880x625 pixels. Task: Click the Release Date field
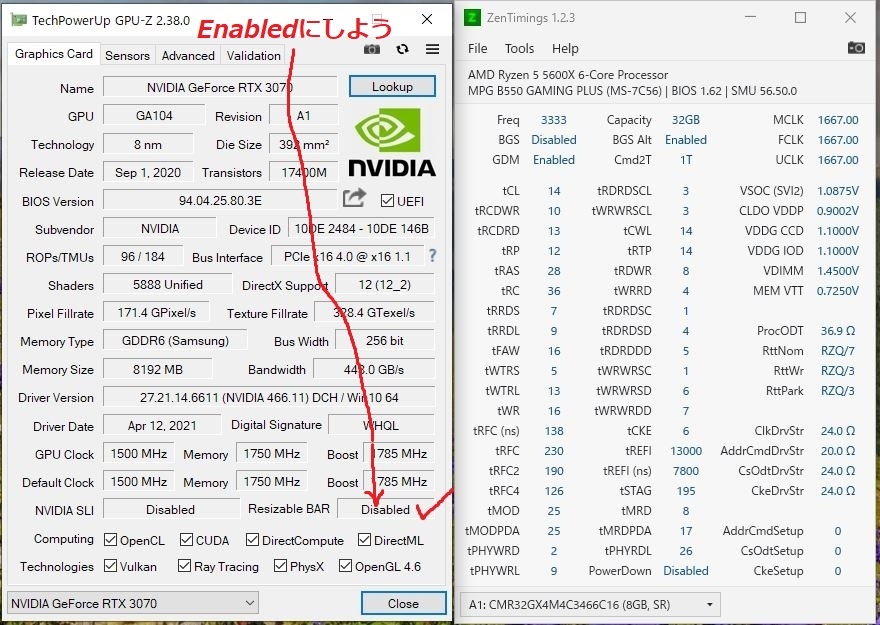coord(148,172)
